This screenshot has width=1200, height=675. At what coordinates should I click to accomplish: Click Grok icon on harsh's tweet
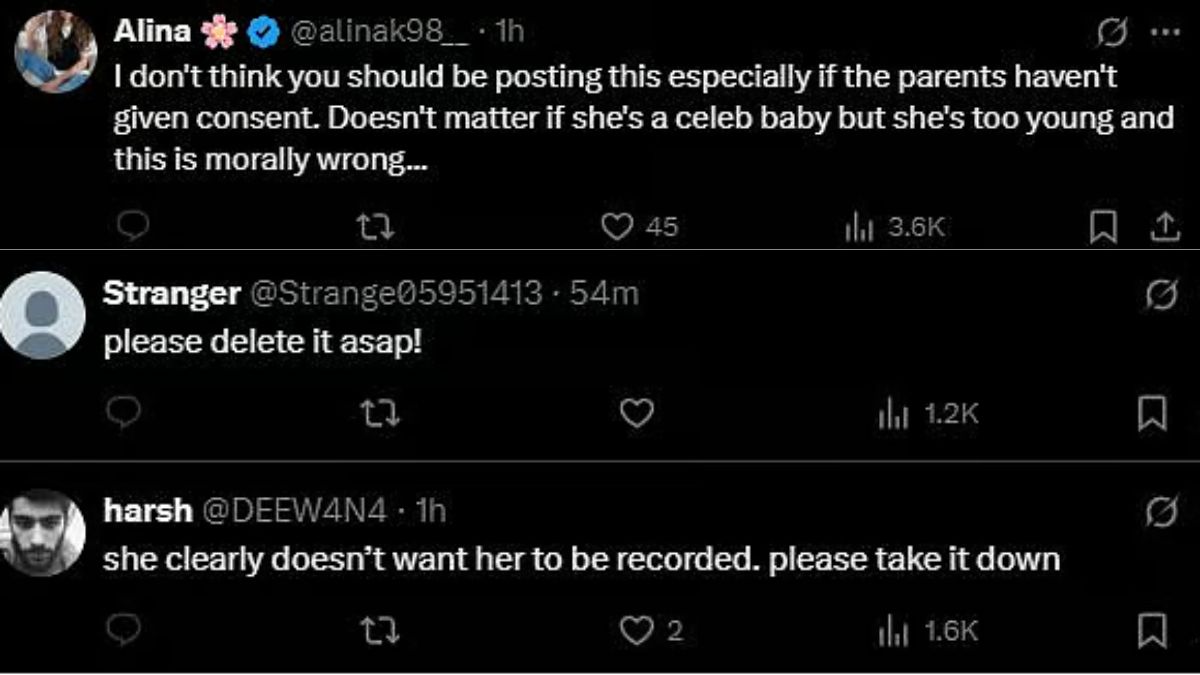(1160, 513)
